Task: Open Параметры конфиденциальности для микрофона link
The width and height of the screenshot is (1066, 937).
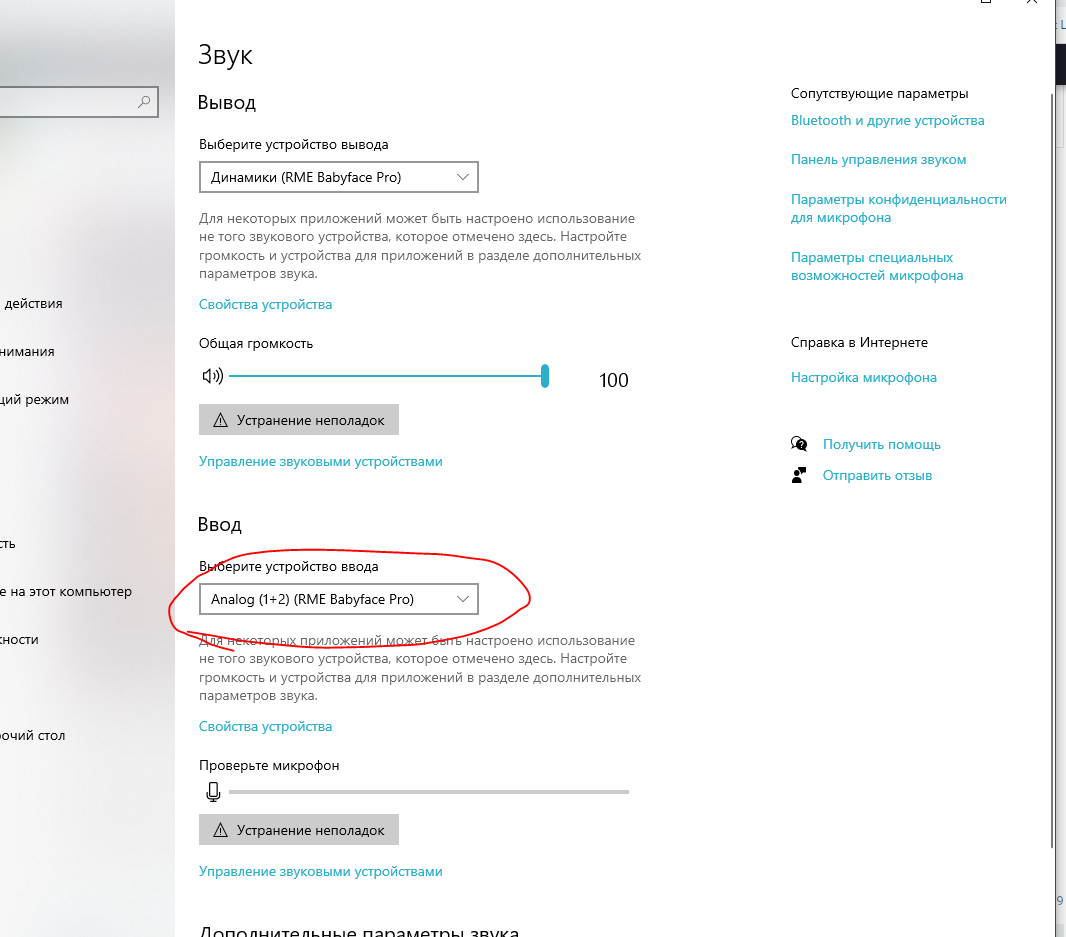Action: click(897, 208)
